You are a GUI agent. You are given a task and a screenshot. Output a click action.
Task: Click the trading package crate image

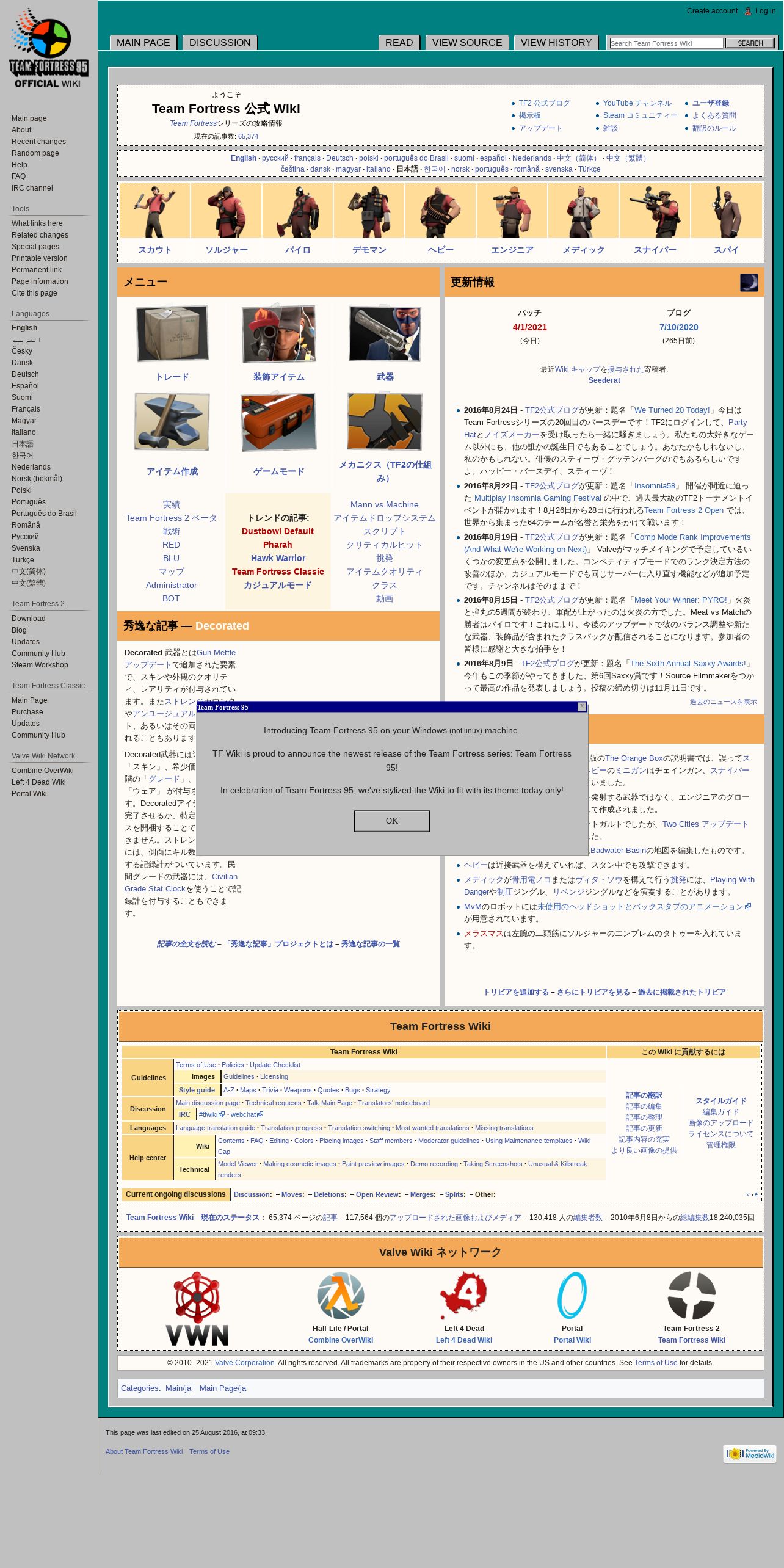click(x=172, y=333)
